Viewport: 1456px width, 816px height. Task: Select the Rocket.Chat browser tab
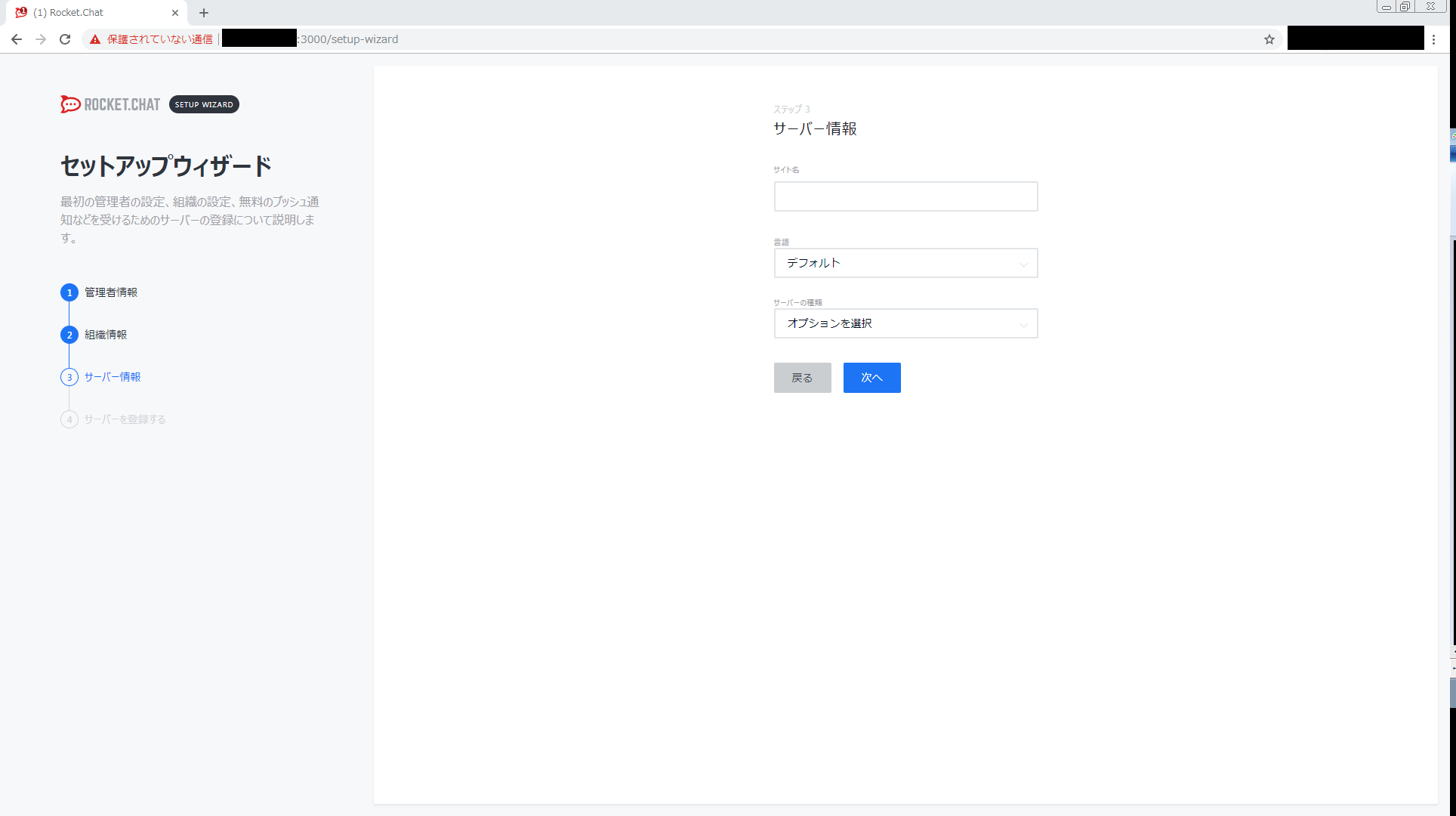tap(91, 13)
